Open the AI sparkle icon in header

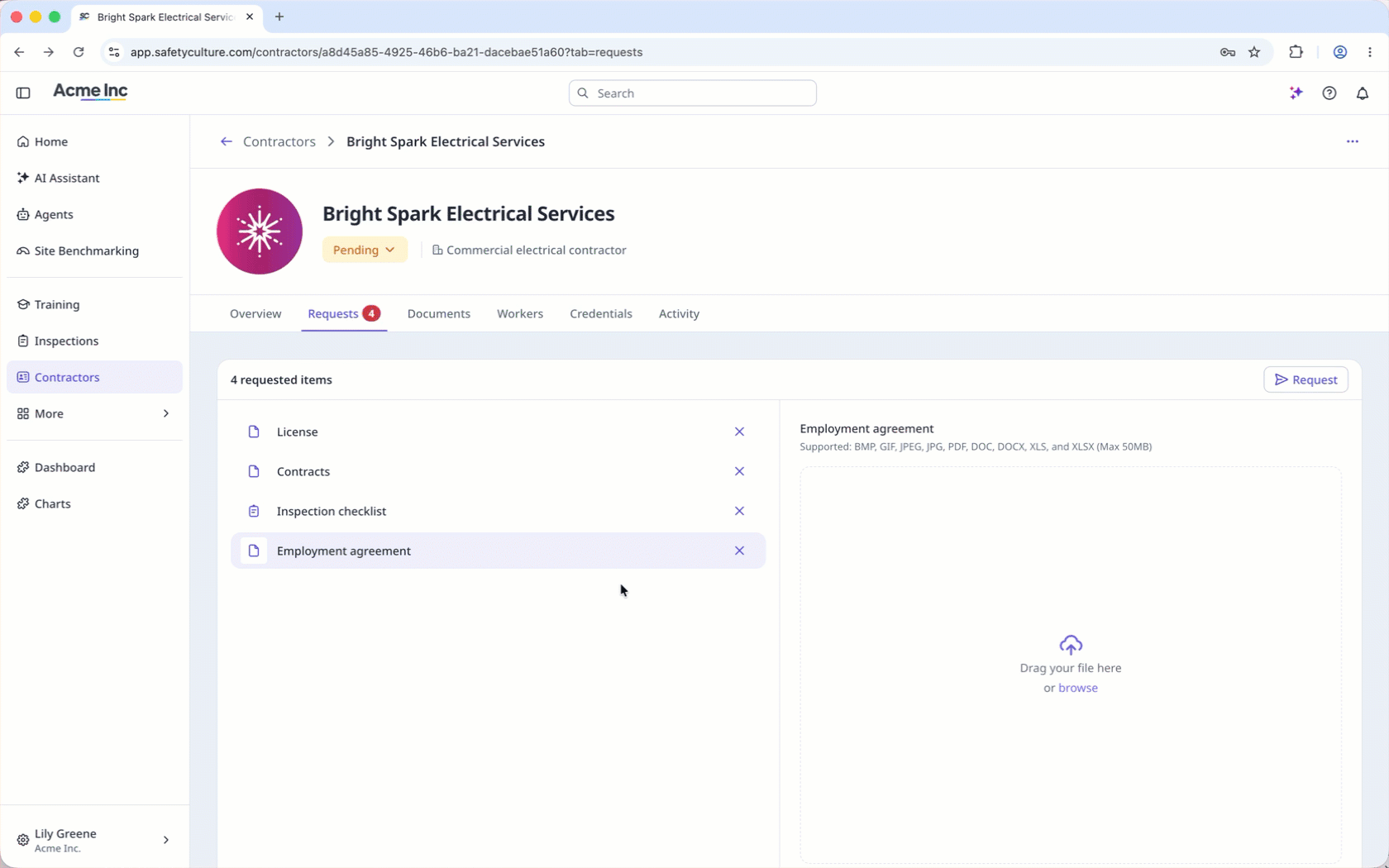tap(1296, 93)
